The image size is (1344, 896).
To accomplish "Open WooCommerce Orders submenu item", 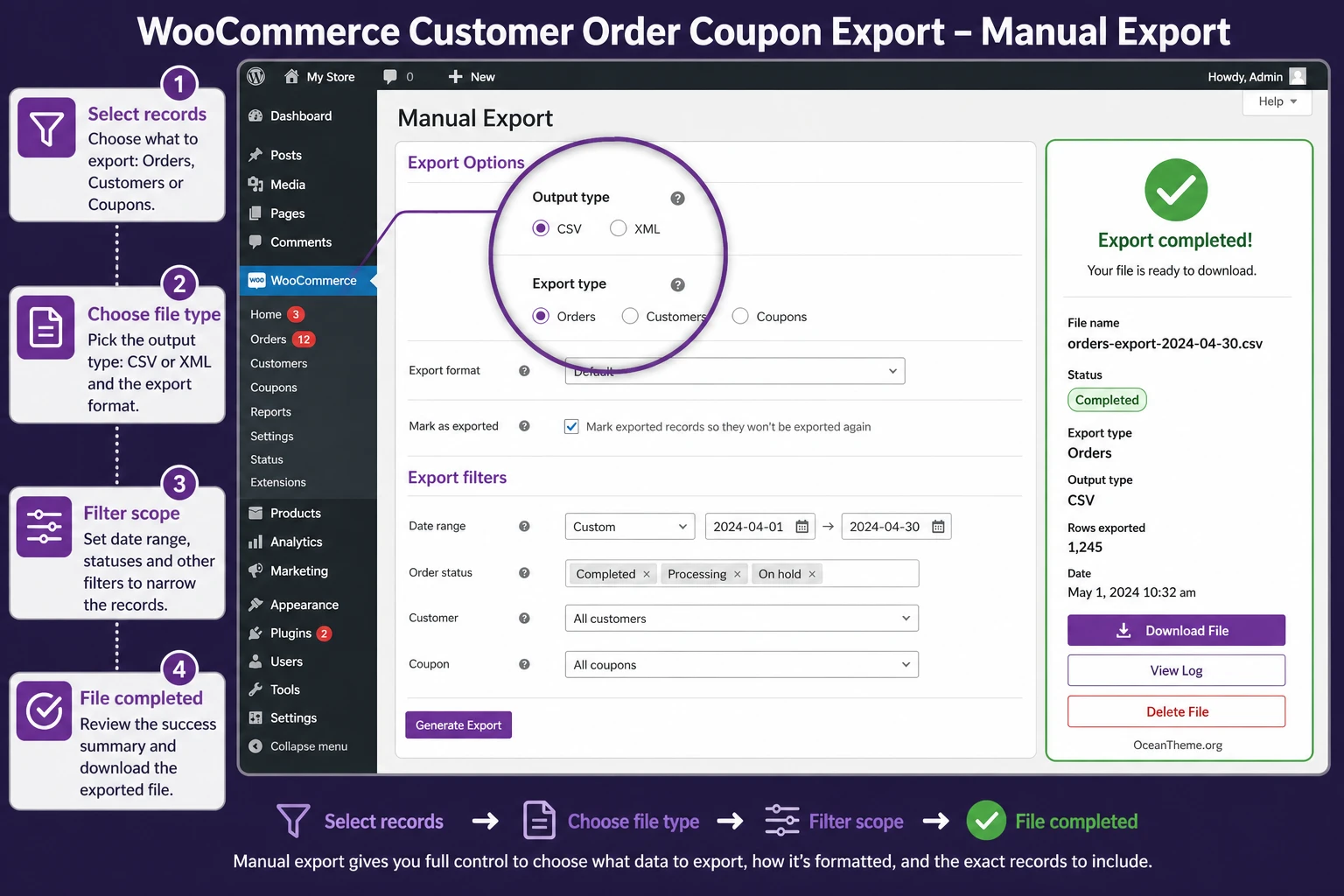I will pos(269,339).
